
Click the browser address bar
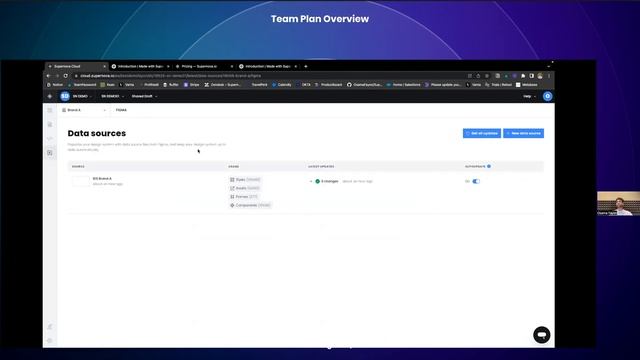(x=269, y=76)
